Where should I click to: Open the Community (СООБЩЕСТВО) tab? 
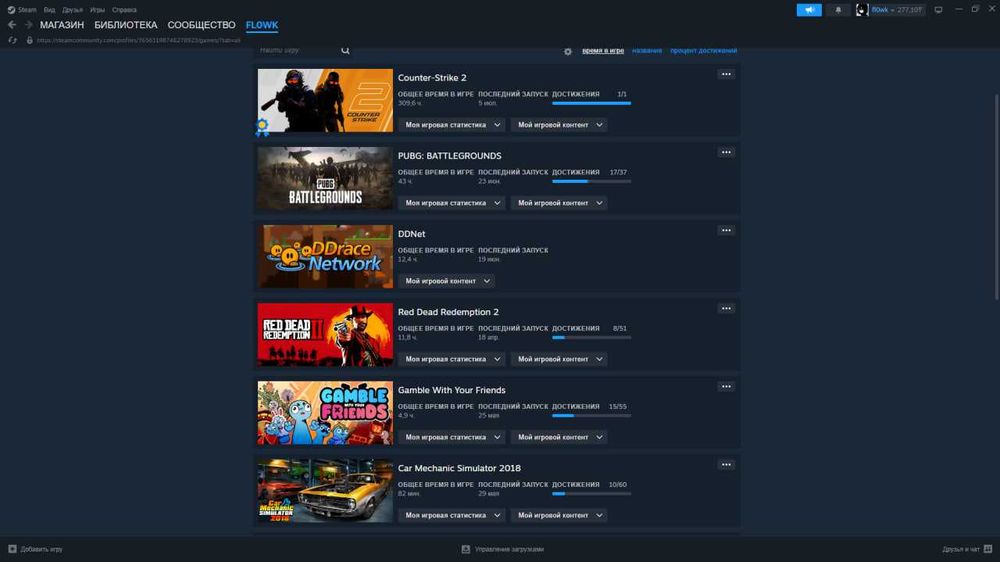click(x=202, y=25)
